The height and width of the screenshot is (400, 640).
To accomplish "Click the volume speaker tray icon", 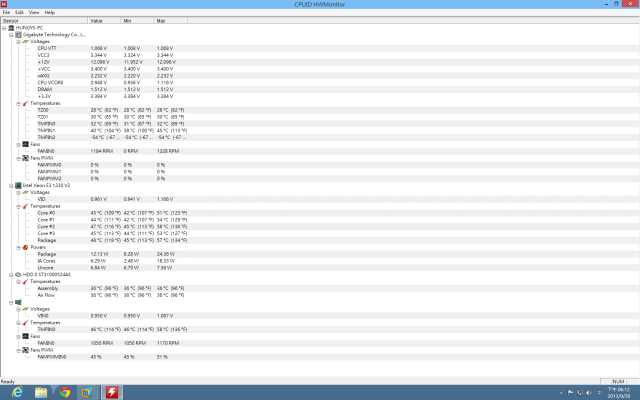I will tap(589, 393).
